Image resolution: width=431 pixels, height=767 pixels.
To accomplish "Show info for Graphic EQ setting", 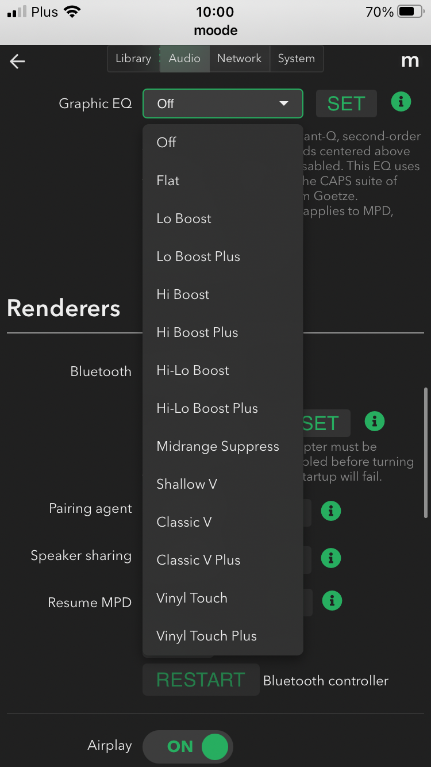I will tap(401, 102).
